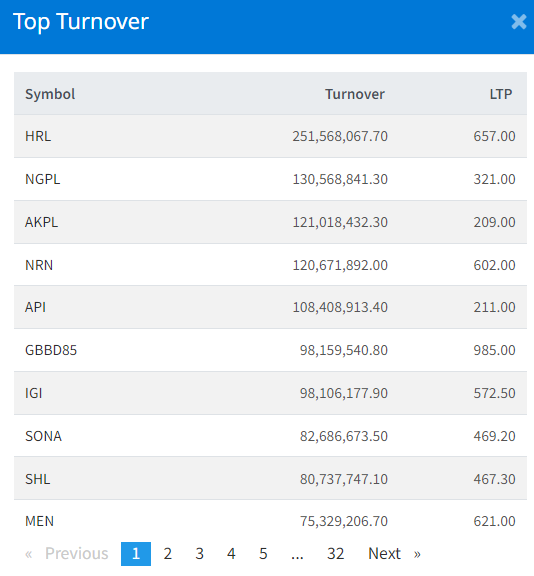Go to page 3 of results
The image size is (534, 576).
(x=199, y=554)
